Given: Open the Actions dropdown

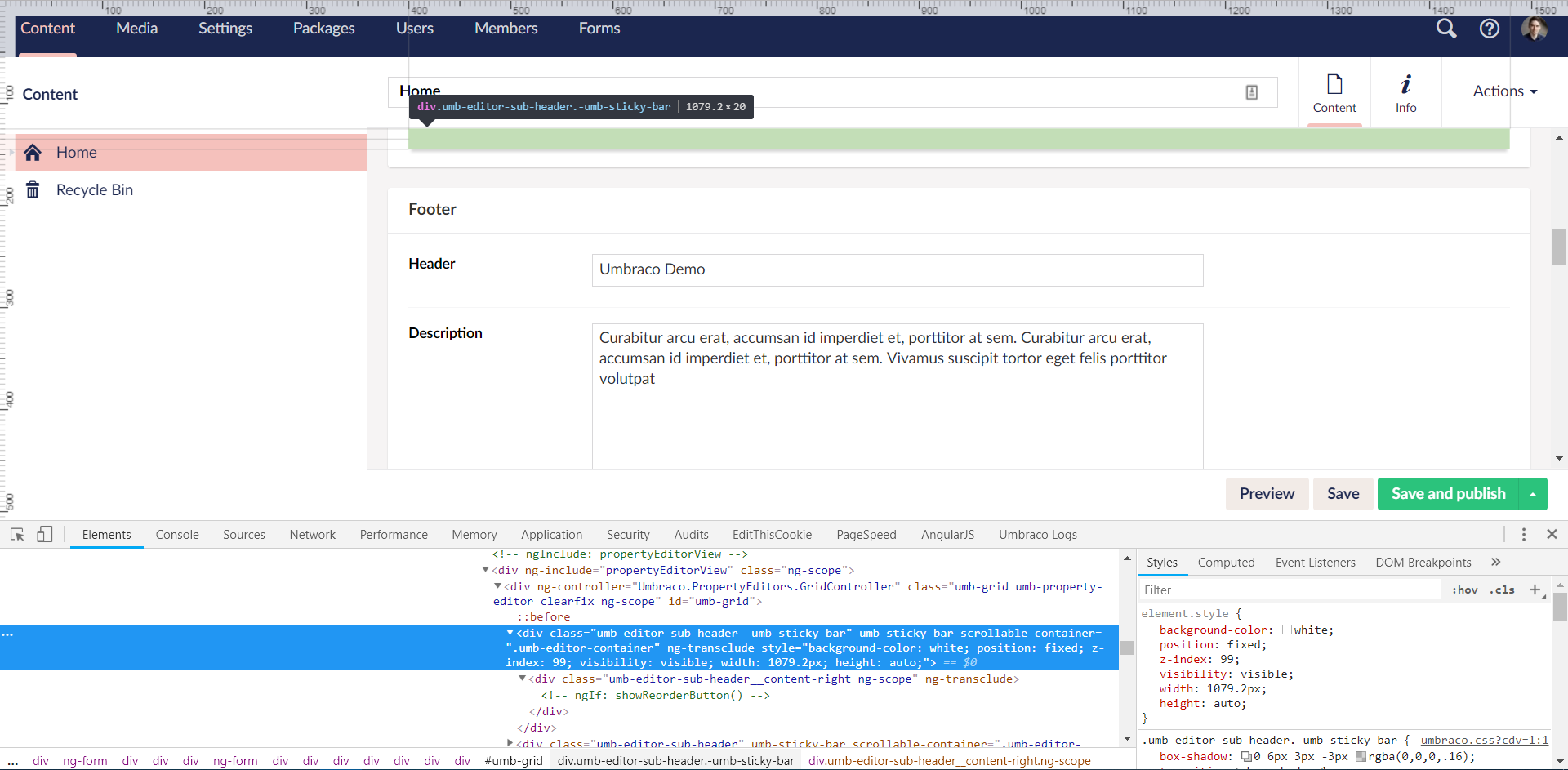Looking at the screenshot, I should tap(1503, 91).
